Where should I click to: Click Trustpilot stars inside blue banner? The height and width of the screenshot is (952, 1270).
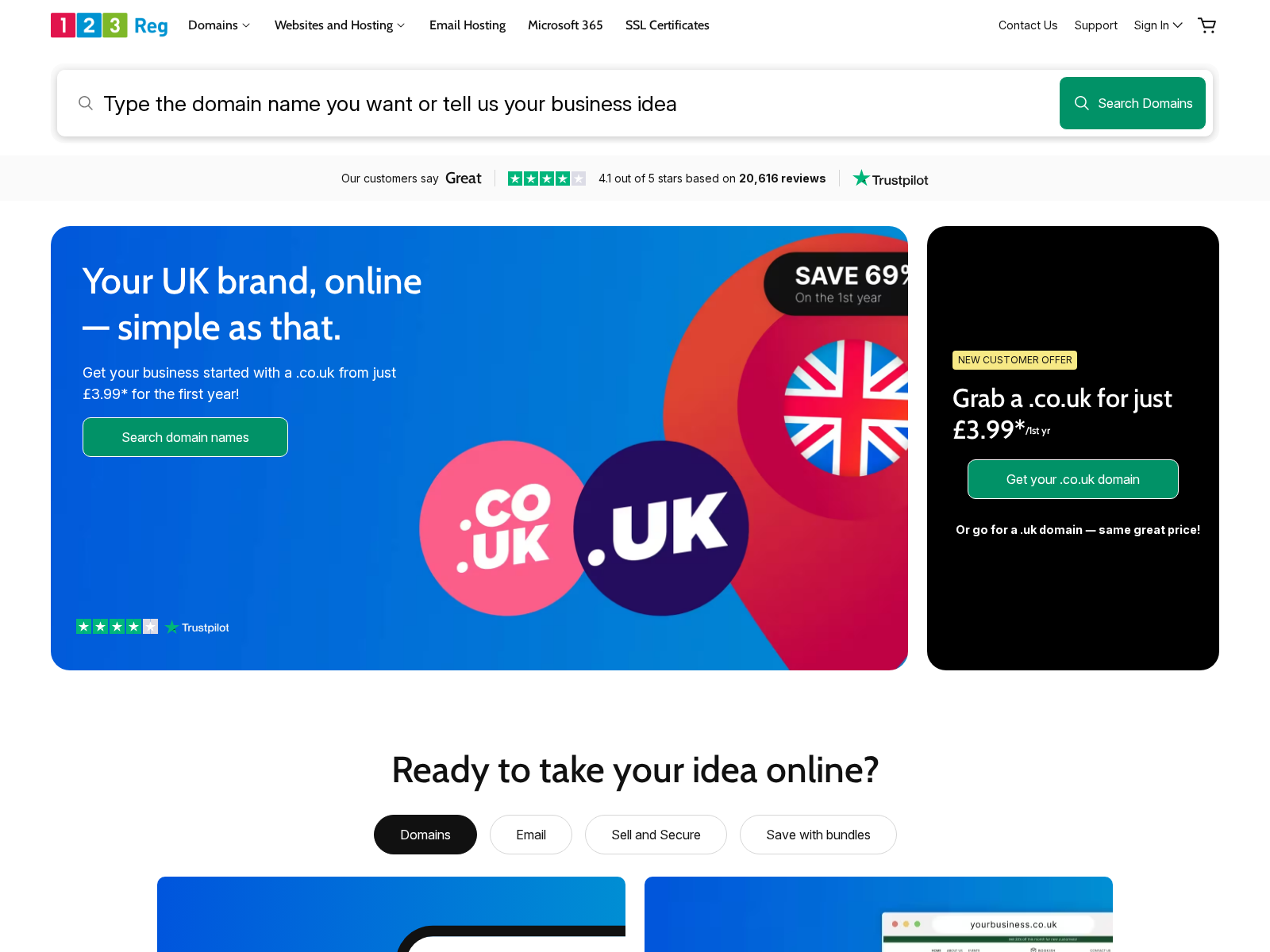[117, 627]
